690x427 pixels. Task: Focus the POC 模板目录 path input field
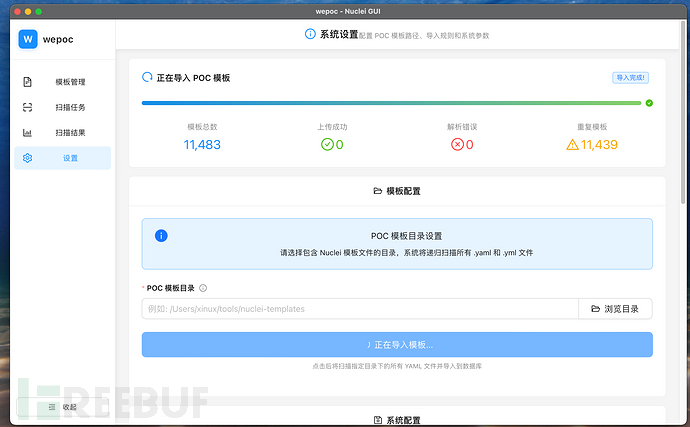pos(360,309)
